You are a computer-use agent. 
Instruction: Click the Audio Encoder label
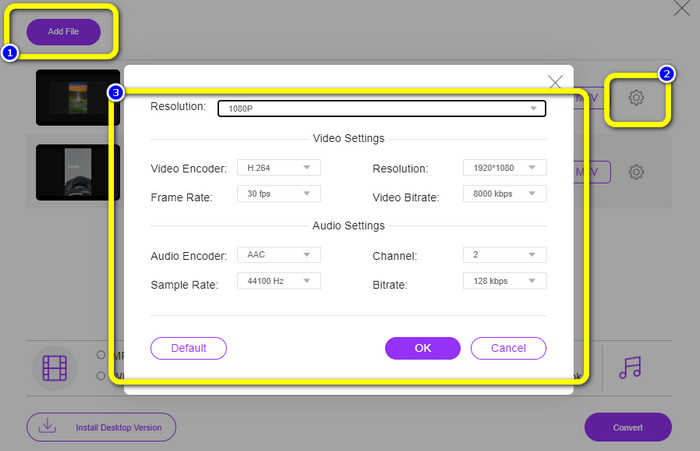[x=188, y=256]
